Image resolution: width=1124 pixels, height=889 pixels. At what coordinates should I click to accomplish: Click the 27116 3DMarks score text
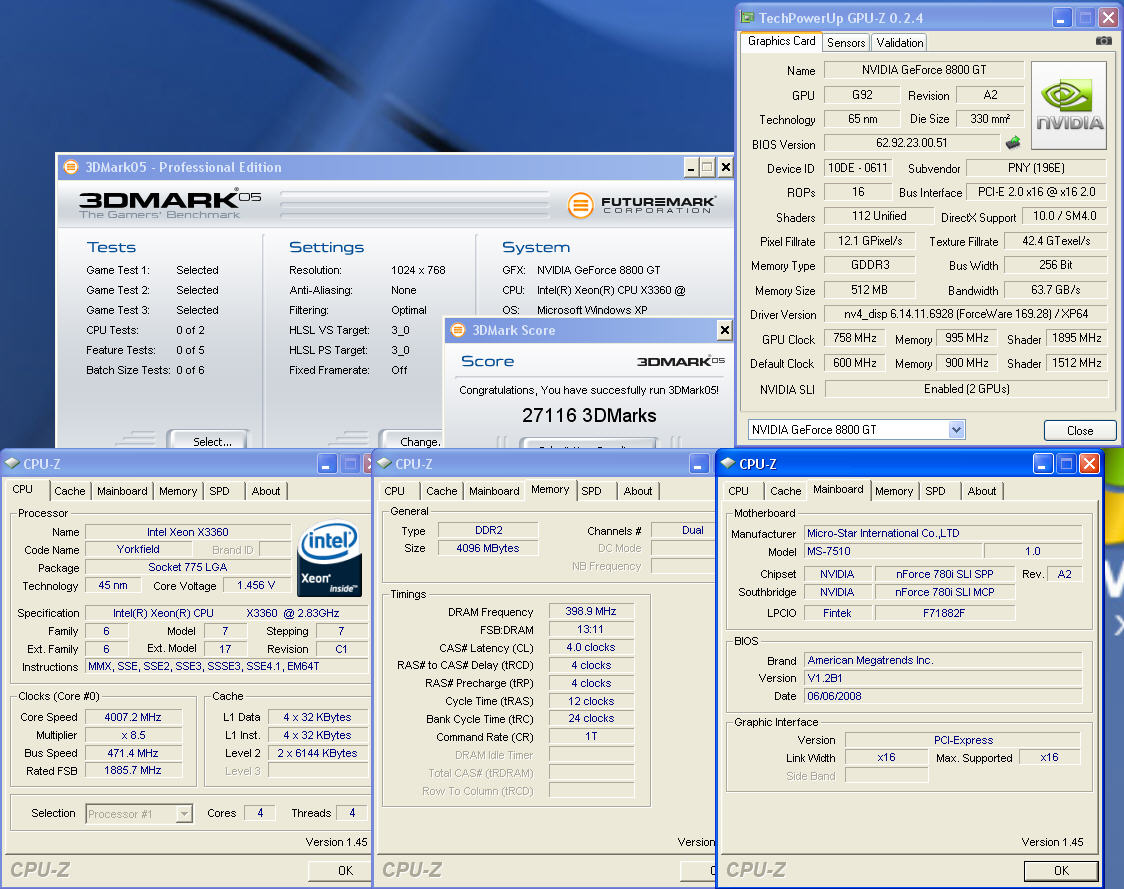(x=589, y=415)
